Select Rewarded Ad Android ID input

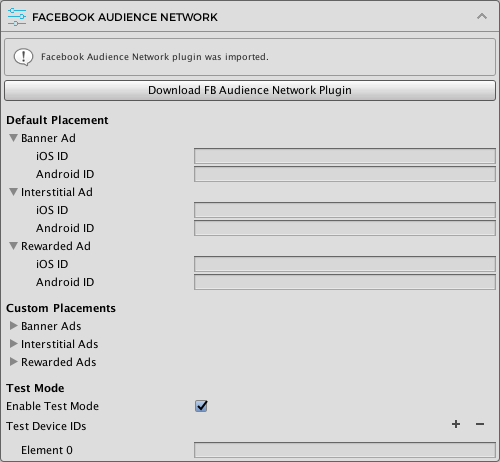(x=345, y=282)
